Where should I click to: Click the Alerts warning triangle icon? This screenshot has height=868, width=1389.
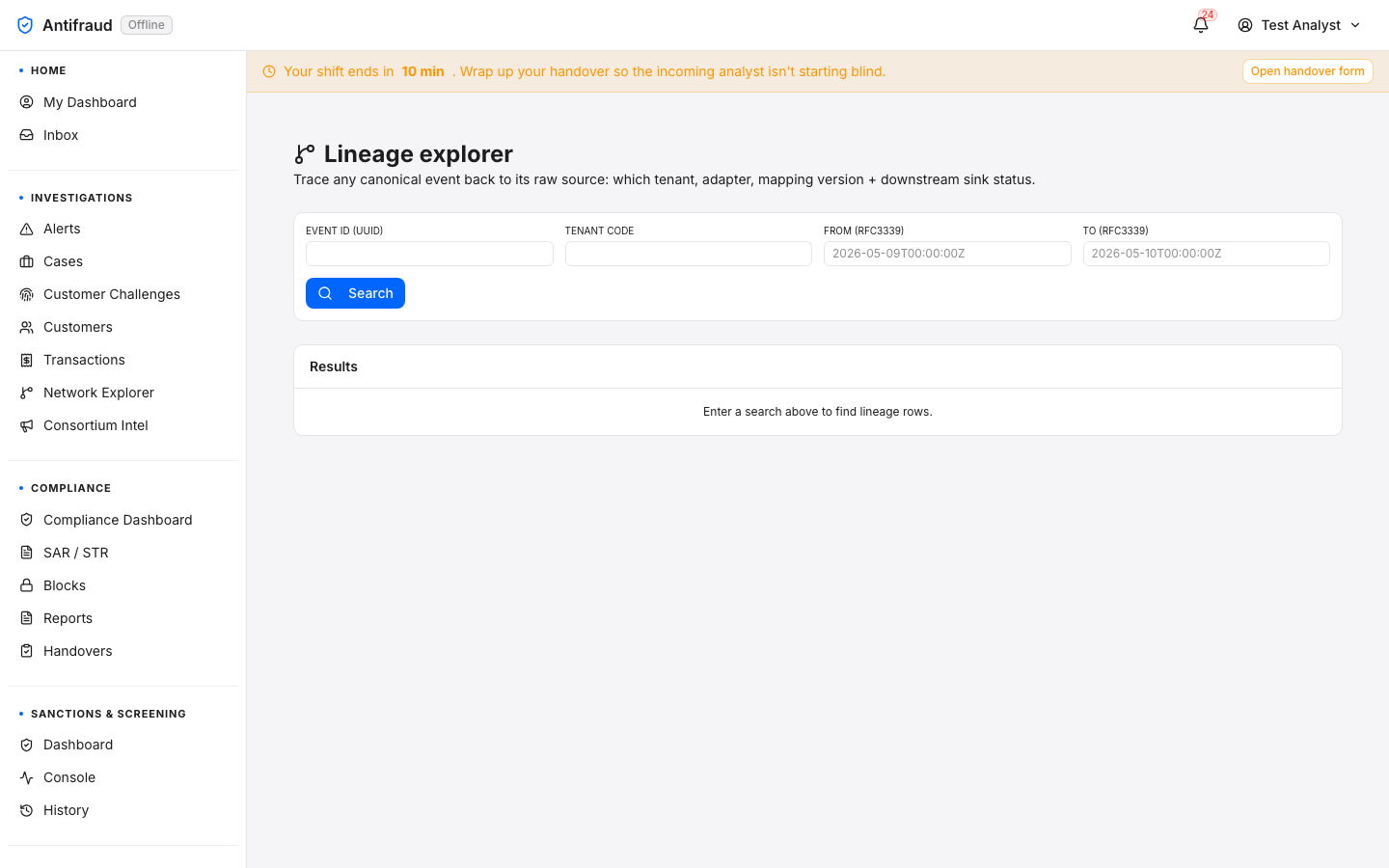27,229
